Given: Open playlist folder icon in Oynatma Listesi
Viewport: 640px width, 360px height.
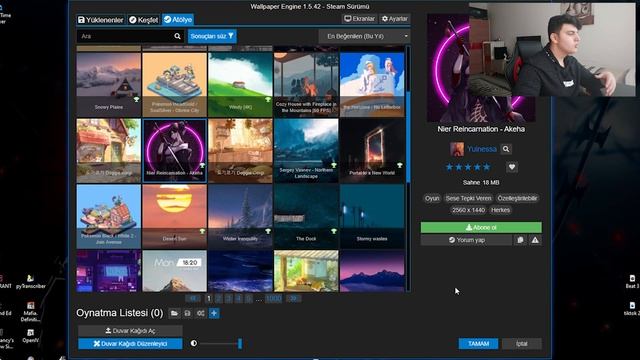Looking at the screenshot, I should [x=174, y=313].
